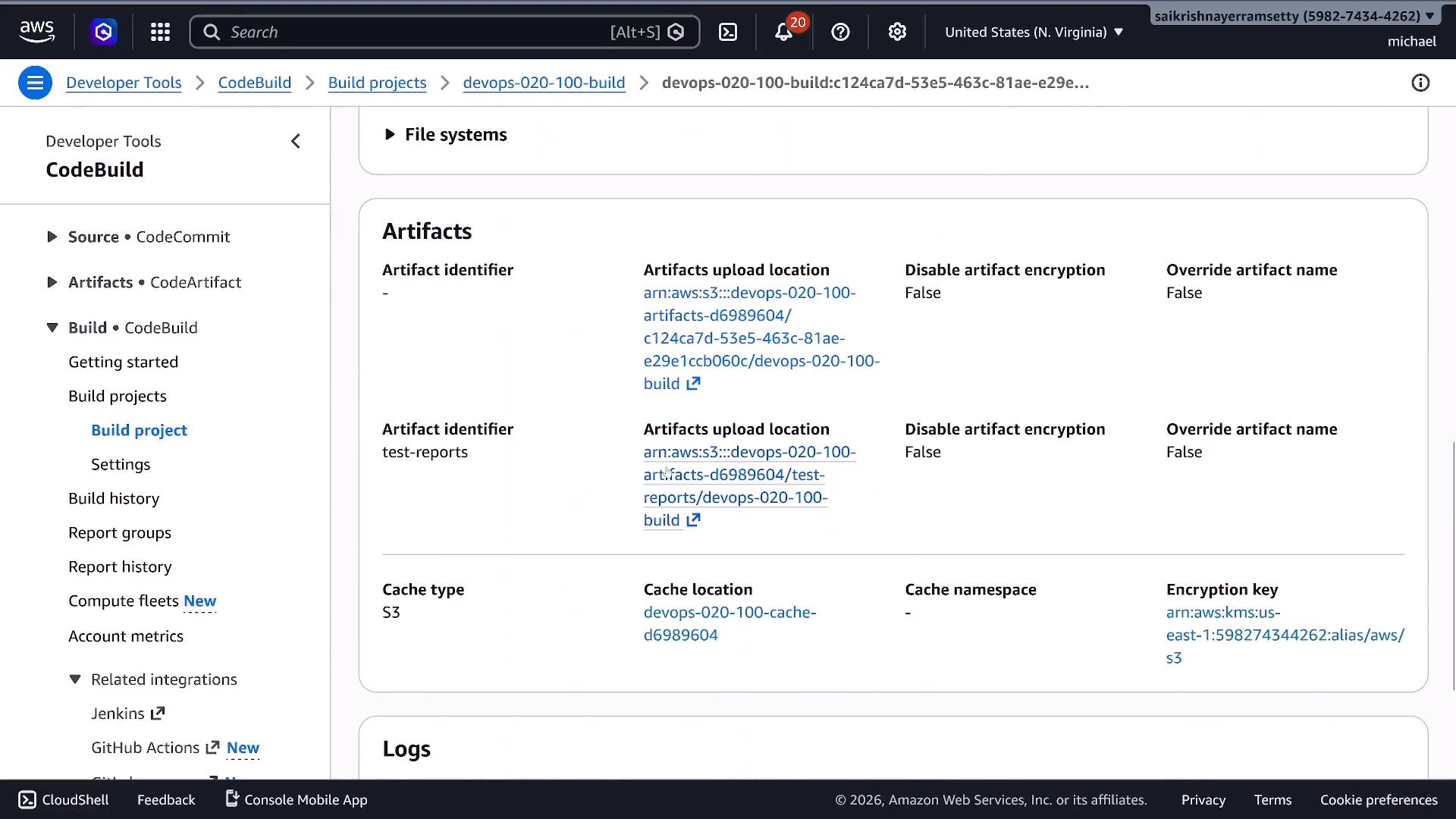Open the notifications bell icon
The width and height of the screenshot is (1456, 819).
(x=783, y=32)
